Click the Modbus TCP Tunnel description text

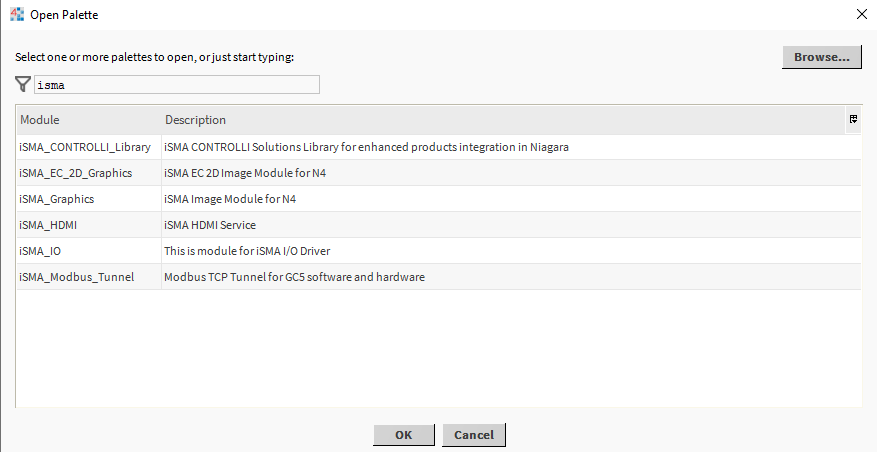tap(294, 277)
